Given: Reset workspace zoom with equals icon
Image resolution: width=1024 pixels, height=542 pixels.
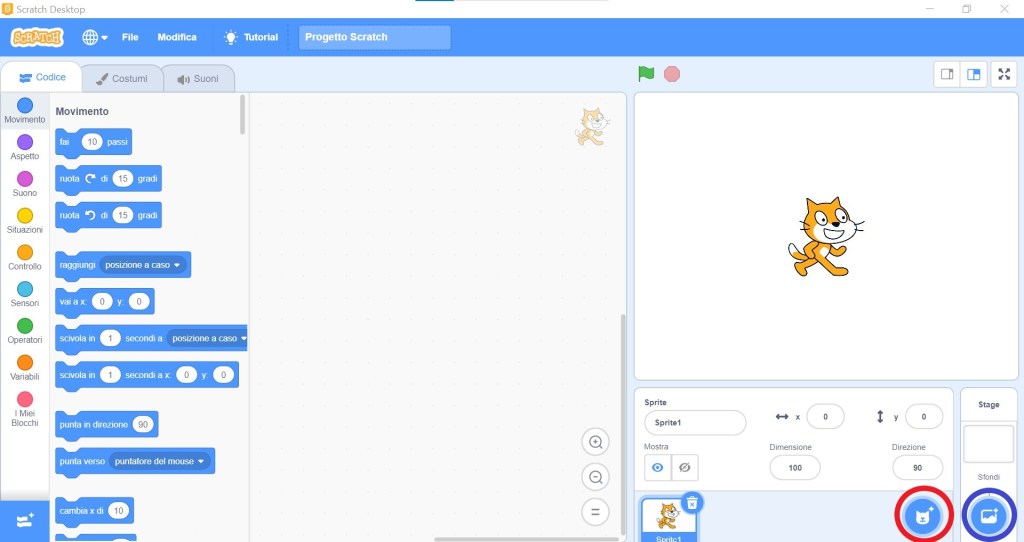Looking at the screenshot, I should (x=595, y=512).
